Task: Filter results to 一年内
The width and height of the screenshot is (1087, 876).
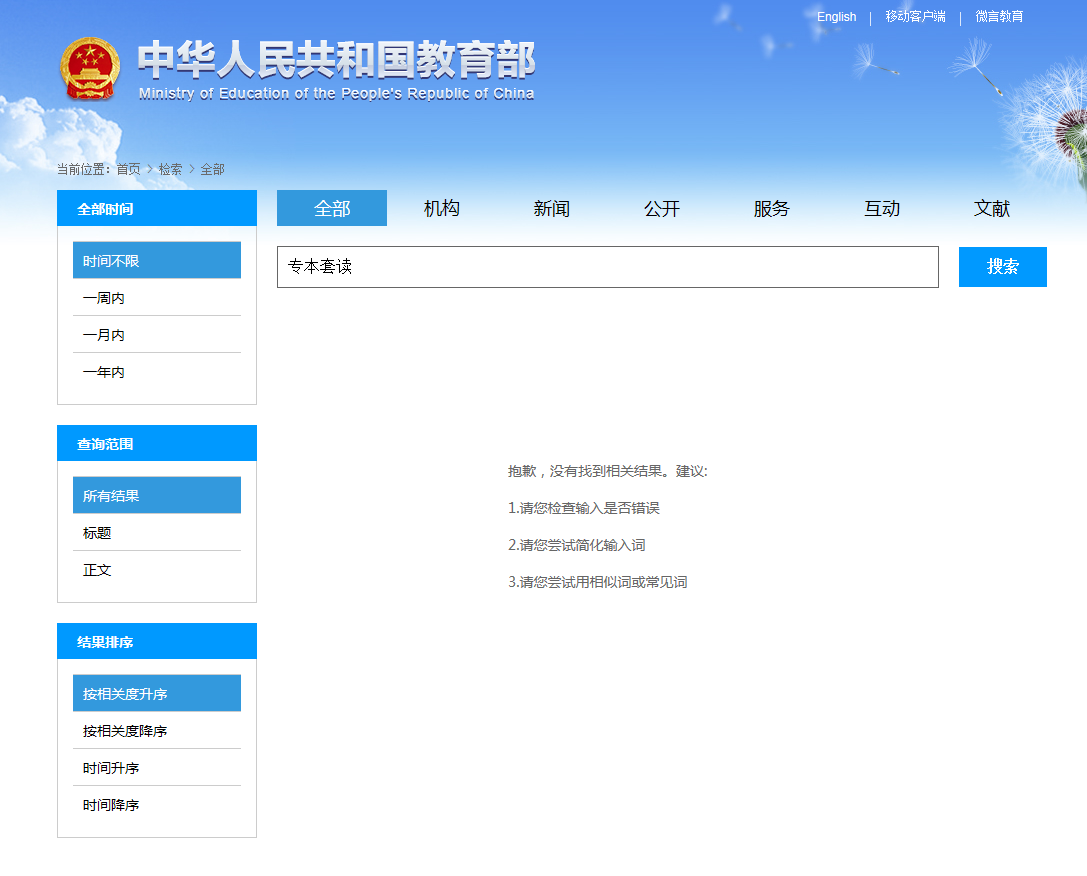Action: point(157,372)
